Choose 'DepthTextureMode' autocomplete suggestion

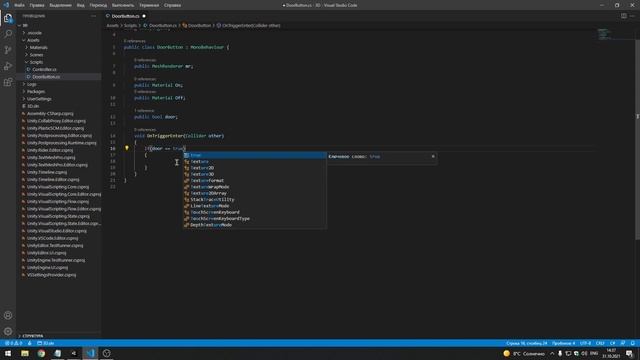(x=254, y=225)
